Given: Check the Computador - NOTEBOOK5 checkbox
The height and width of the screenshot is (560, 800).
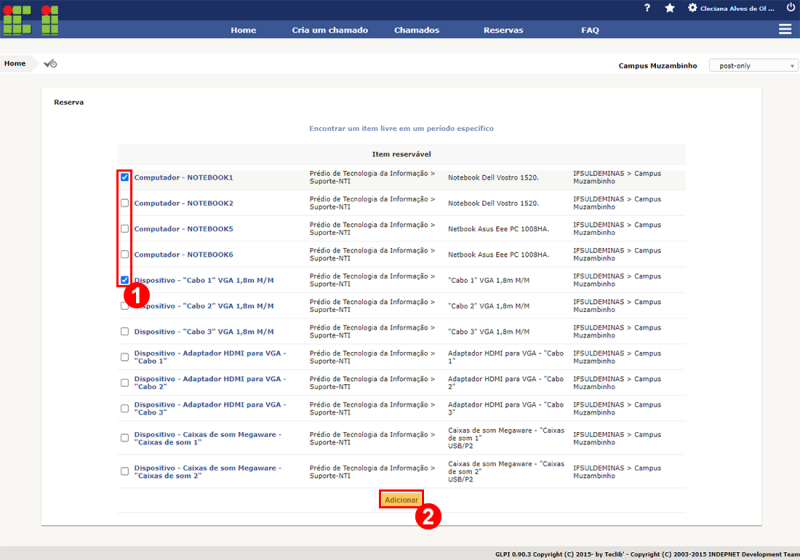Looking at the screenshot, I should [124, 228].
